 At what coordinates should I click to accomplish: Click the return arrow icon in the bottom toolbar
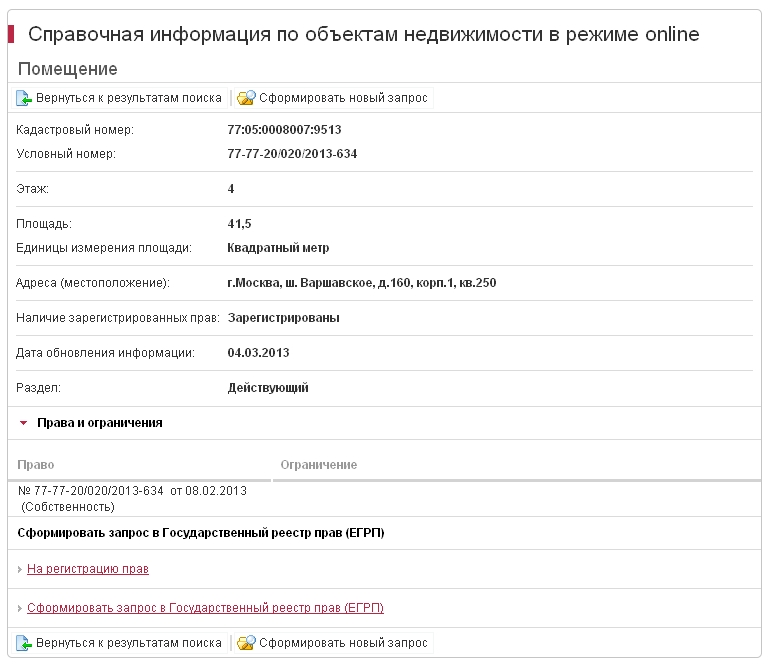tap(24, 643)
